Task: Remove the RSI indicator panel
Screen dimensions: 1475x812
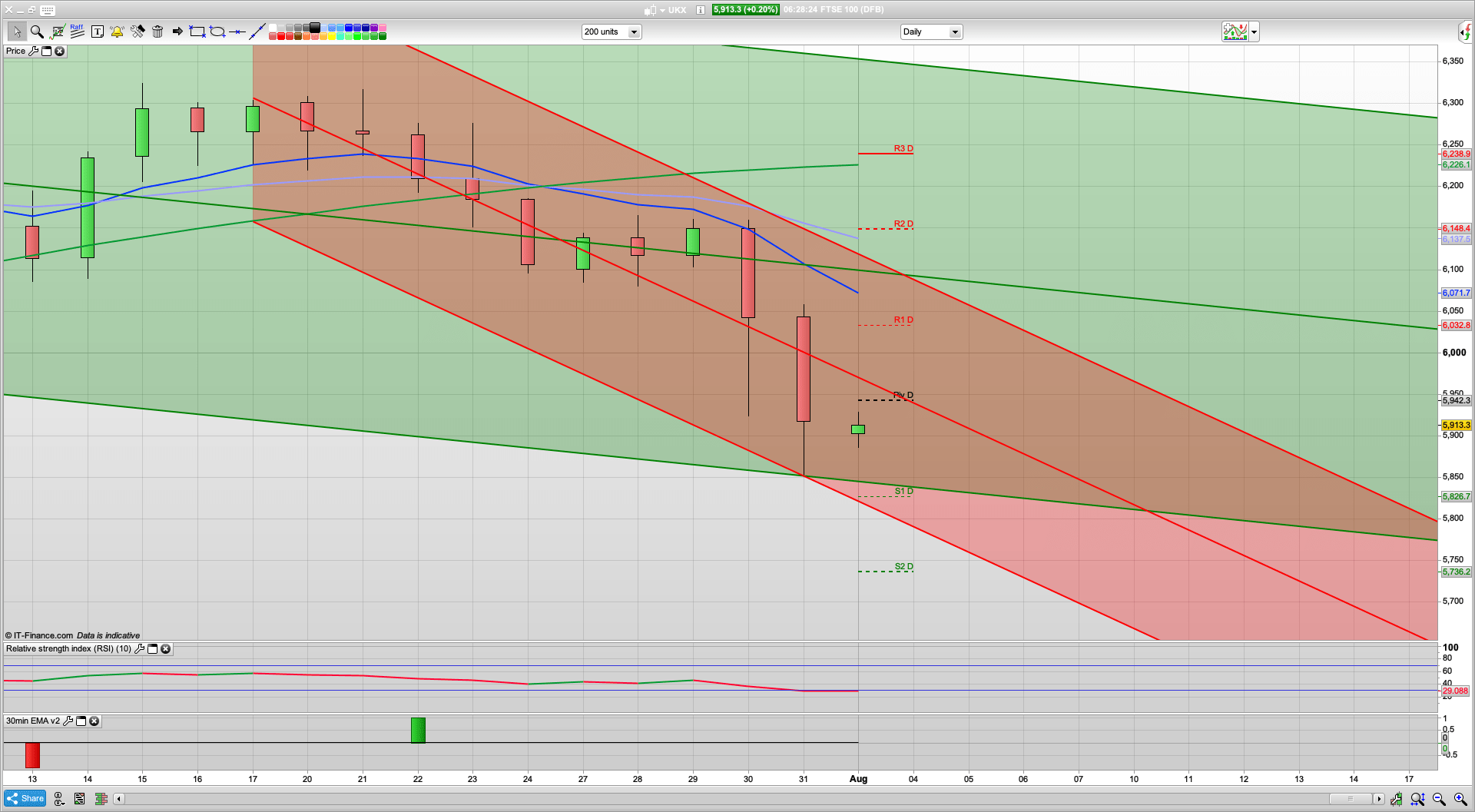Action: point(165,648)
